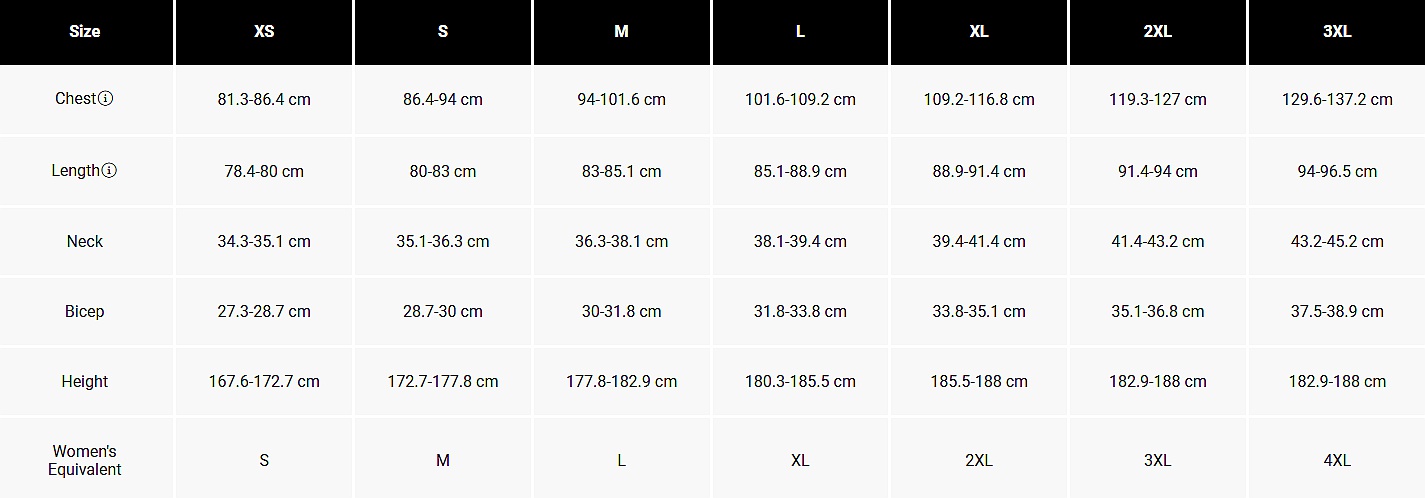Choose the XL column header

pos(979,32)
